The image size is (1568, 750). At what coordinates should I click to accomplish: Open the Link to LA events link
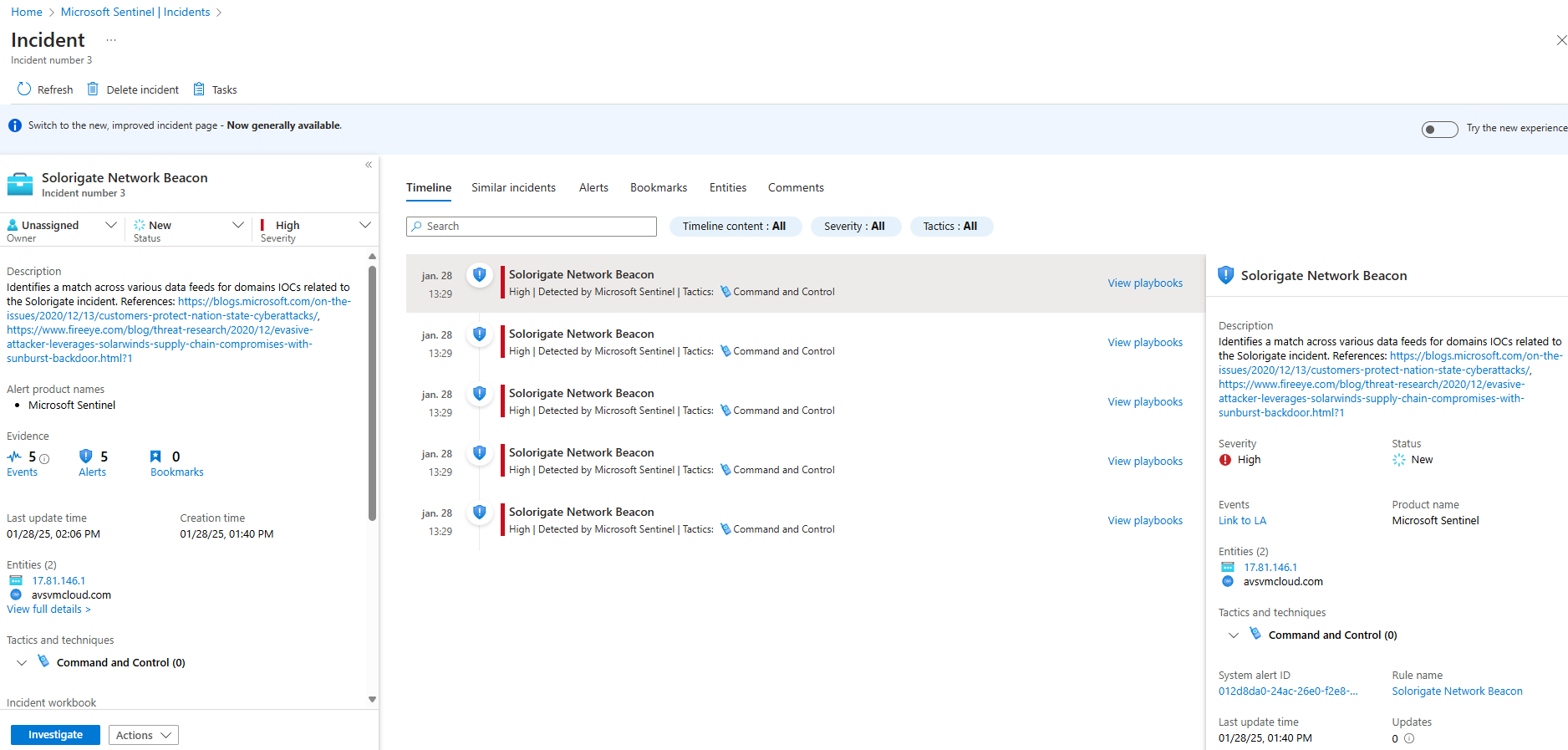tap(1242, 521)
